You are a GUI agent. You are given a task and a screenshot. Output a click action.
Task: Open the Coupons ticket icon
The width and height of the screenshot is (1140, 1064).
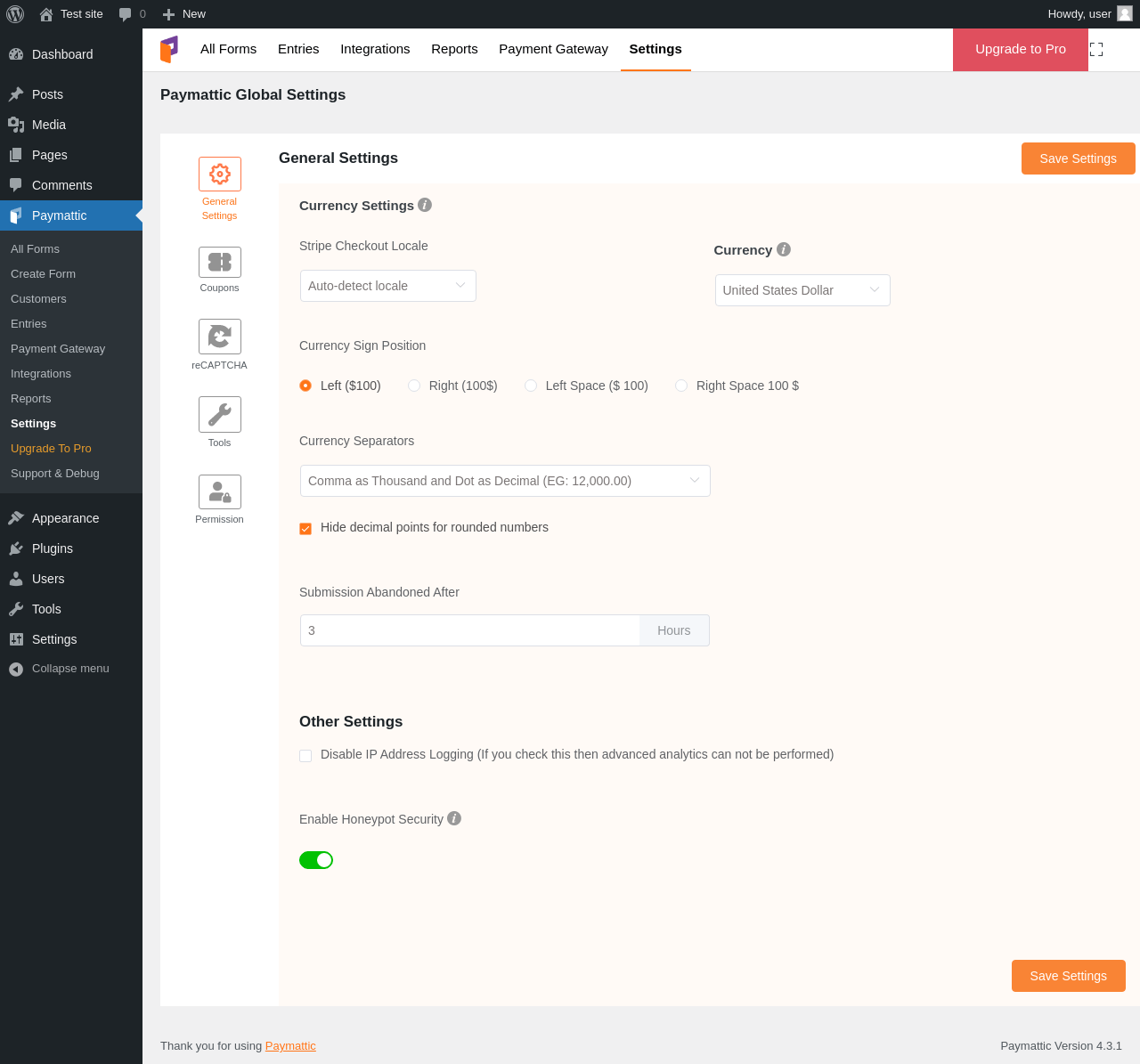(x=220, y=262)
